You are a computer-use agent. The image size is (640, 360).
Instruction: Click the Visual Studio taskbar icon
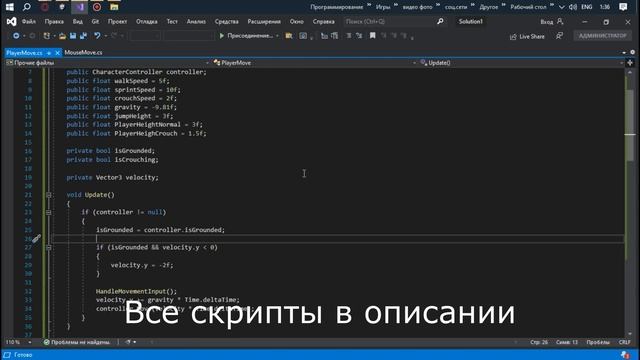pyautogui.click(x=80, y=7)
